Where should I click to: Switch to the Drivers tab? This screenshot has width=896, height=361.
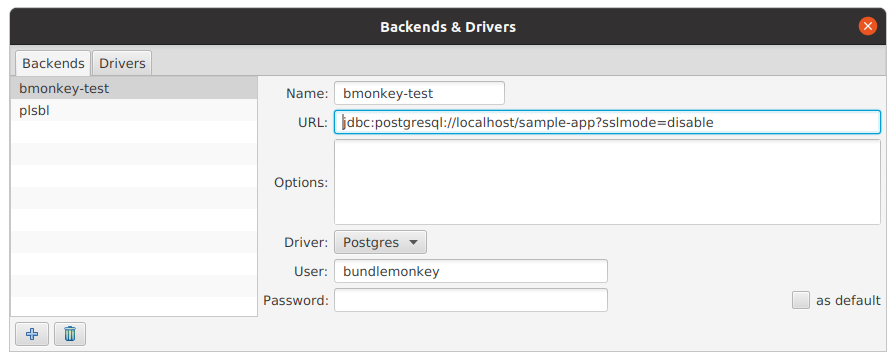tap(122, 63)
